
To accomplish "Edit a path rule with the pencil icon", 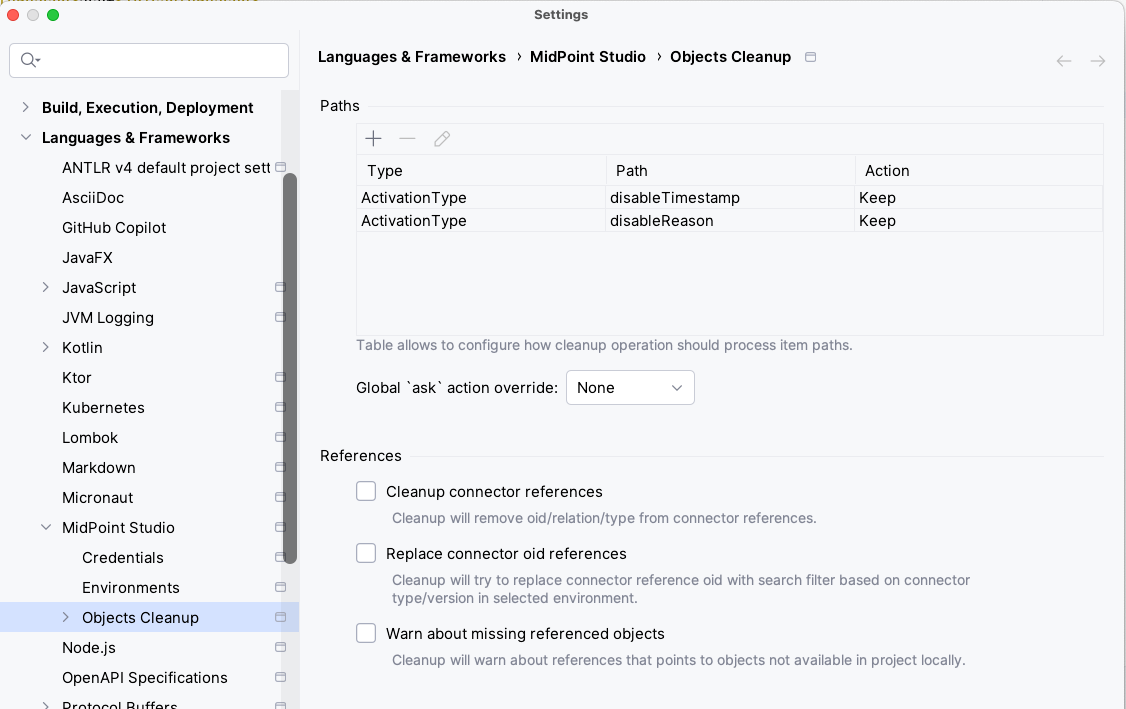I will [441, 138].
